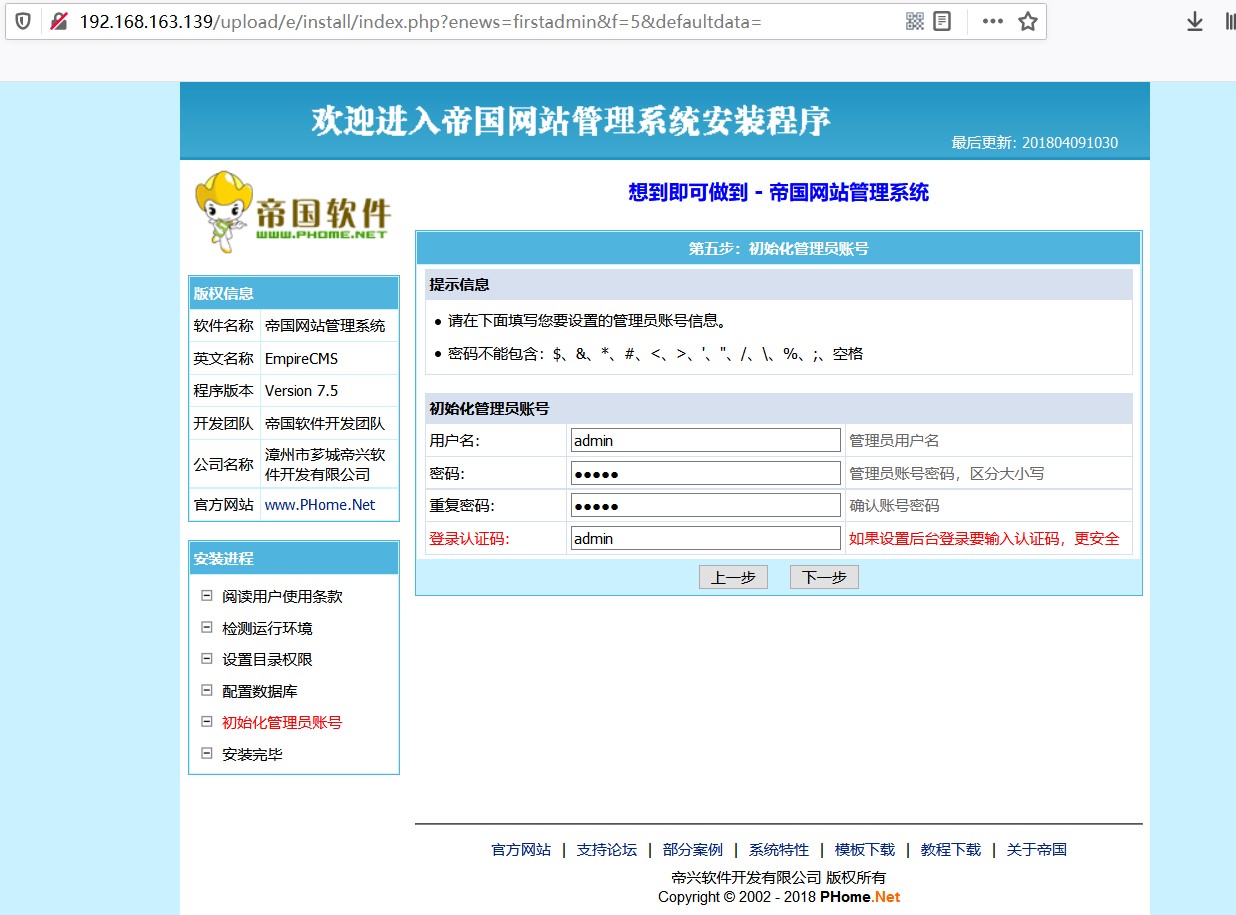Click 检测运行环境 step text
This screenshot has width=1236, height=915.
[x=267, y=628]
